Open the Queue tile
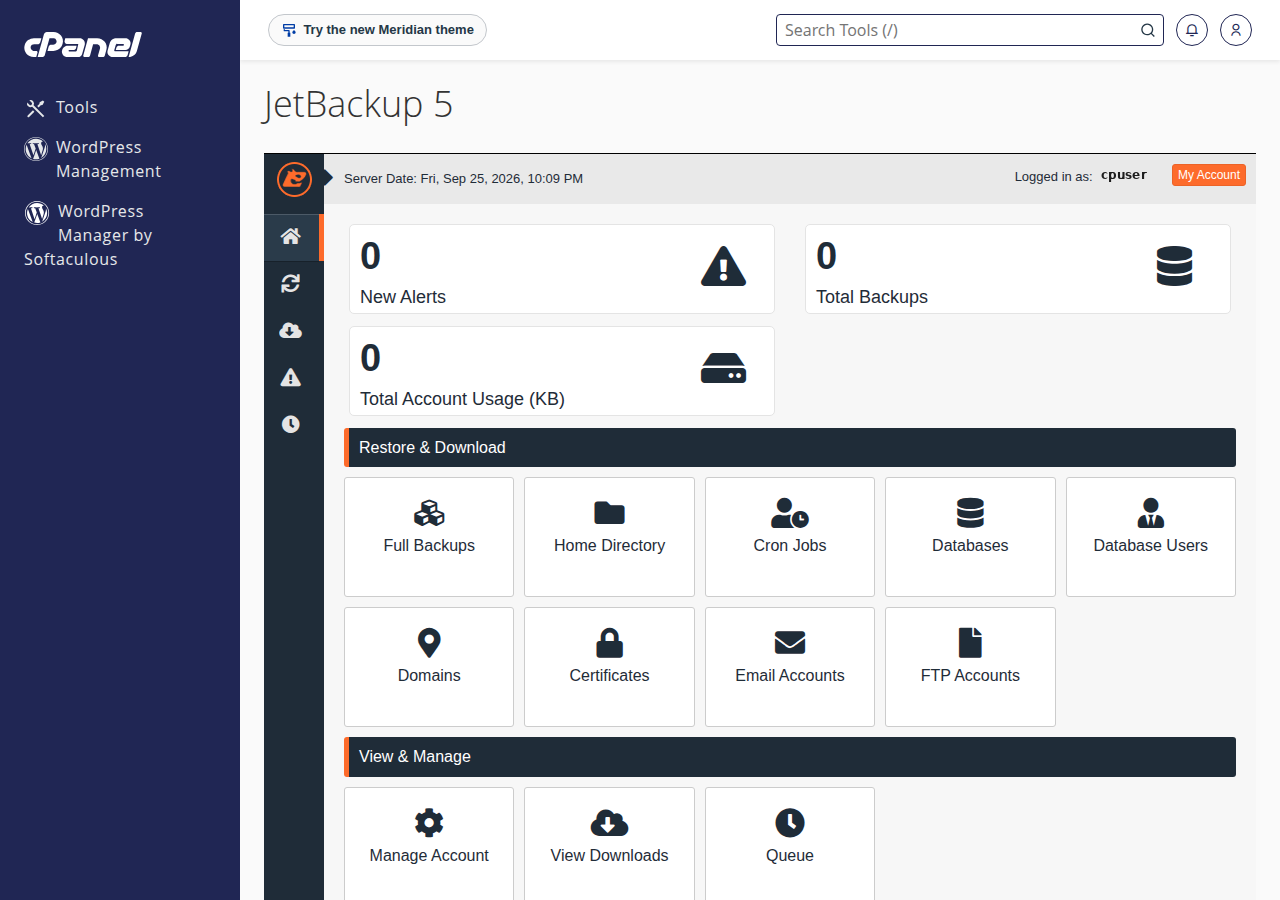The image size is (1280, 900). pos(790,845)
